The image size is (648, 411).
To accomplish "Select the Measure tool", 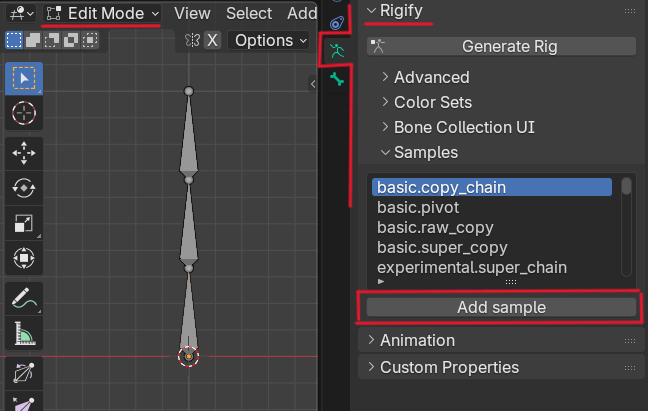I will pos(23,333).
